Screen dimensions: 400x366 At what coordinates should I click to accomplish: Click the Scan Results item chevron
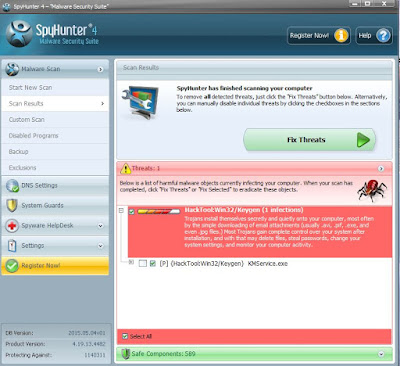click(x=102, y=104)
